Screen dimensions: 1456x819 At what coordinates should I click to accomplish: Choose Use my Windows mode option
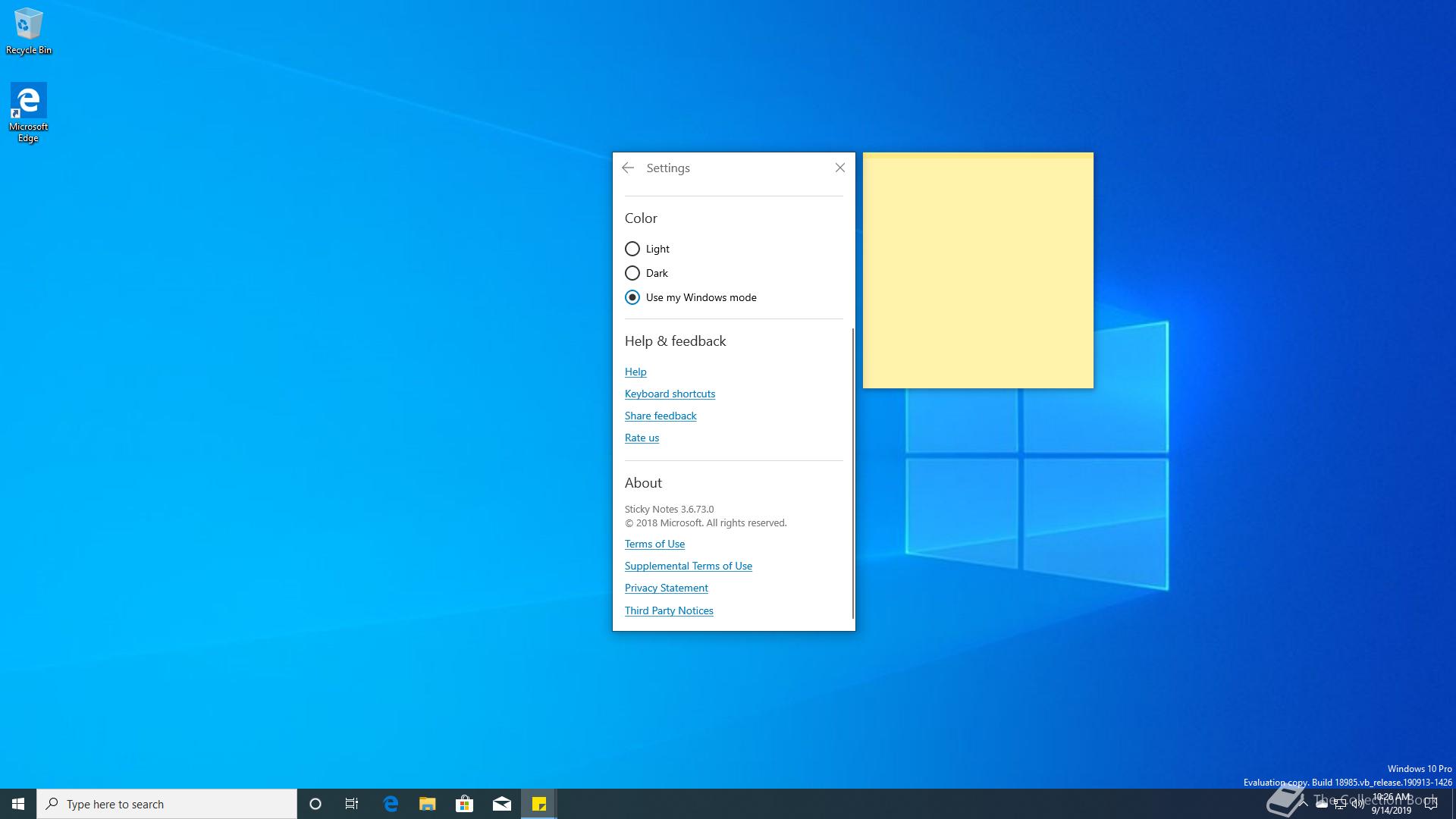point(691,297)
